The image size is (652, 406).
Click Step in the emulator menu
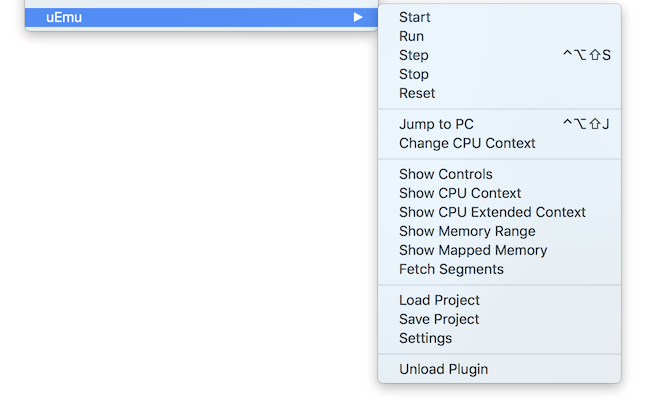coord(413,55)
